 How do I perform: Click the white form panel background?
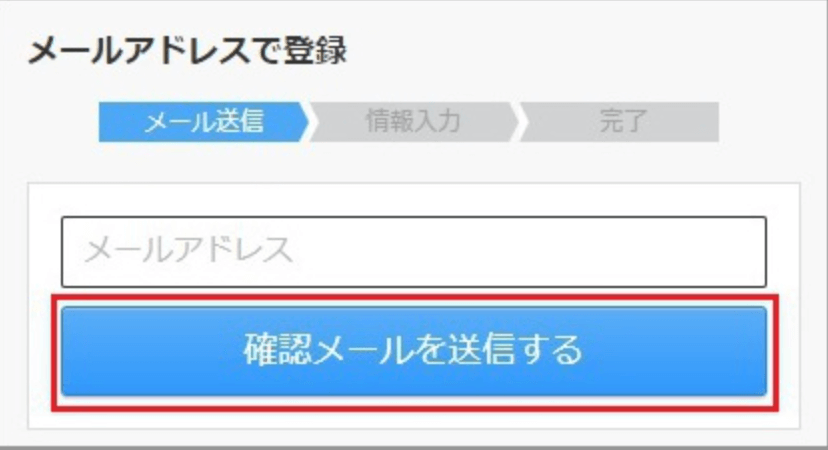click(x=413, y=200)
